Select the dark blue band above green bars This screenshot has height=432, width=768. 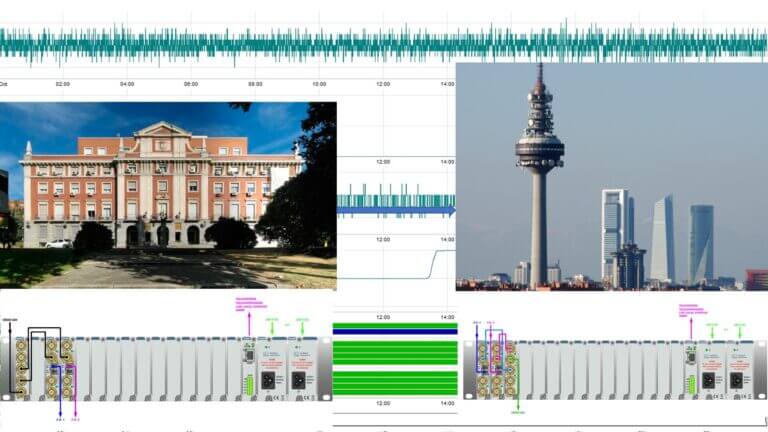394,328
